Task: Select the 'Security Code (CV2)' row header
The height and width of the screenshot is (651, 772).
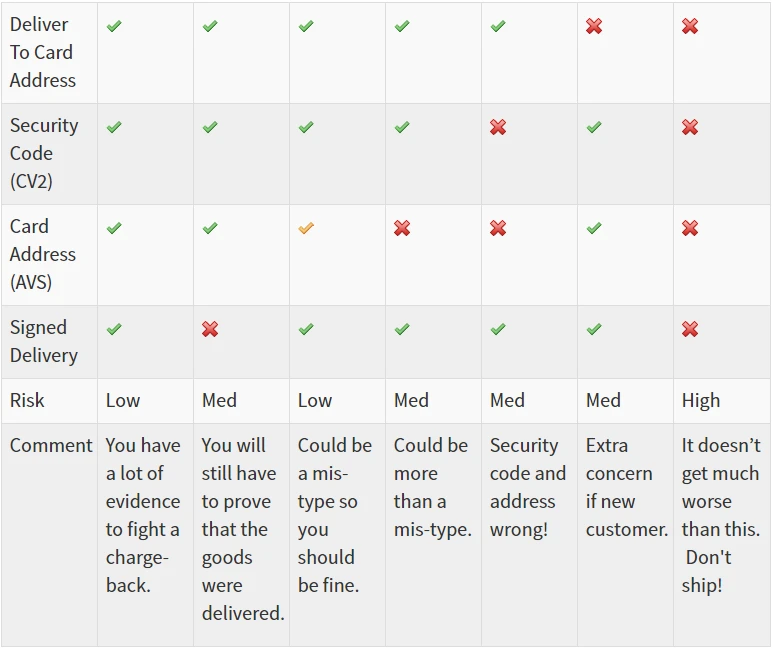Action: pyautogui.click(x=49, y=154)
